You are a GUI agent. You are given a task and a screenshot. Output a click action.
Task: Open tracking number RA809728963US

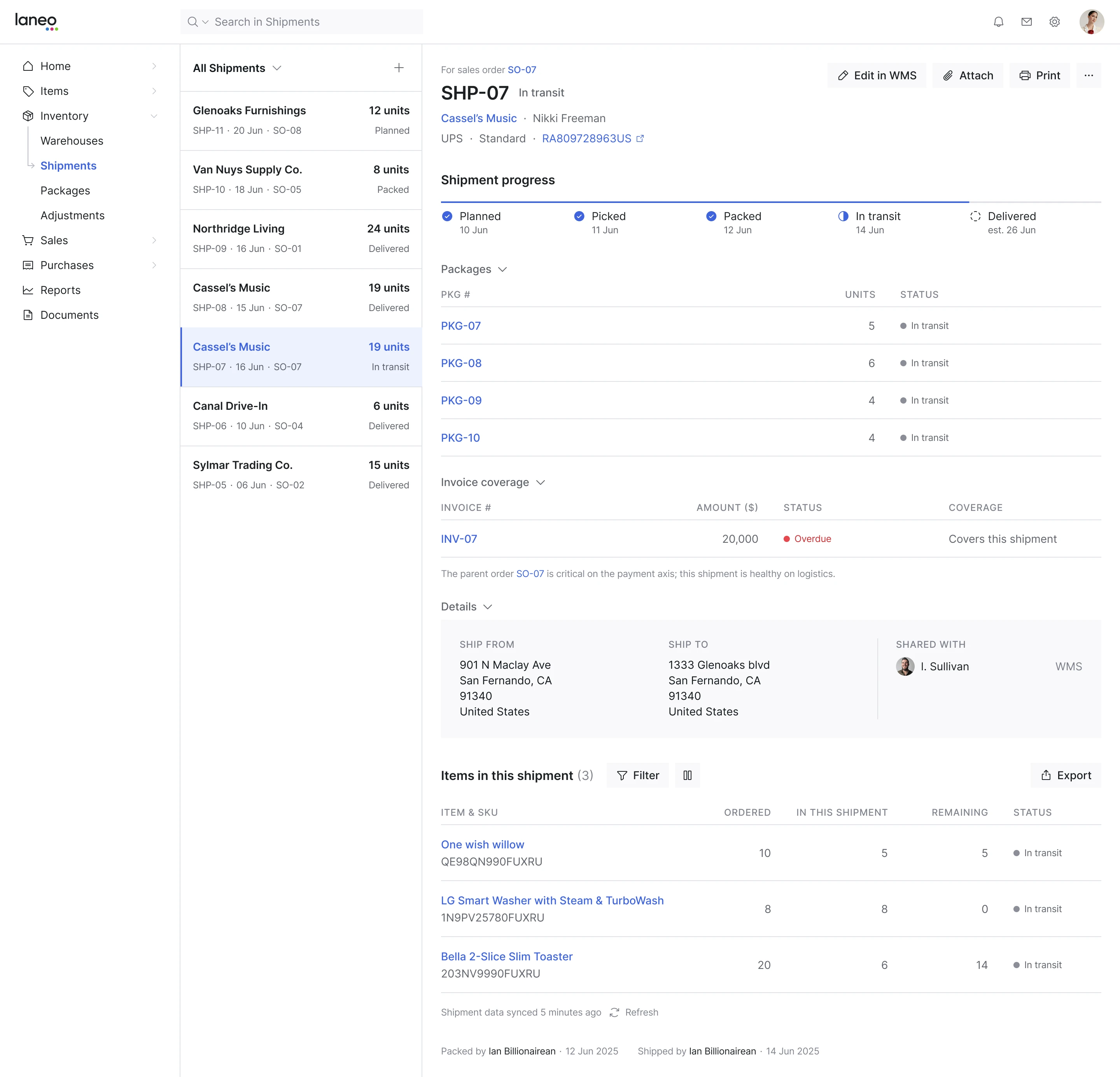coord(593,139)
